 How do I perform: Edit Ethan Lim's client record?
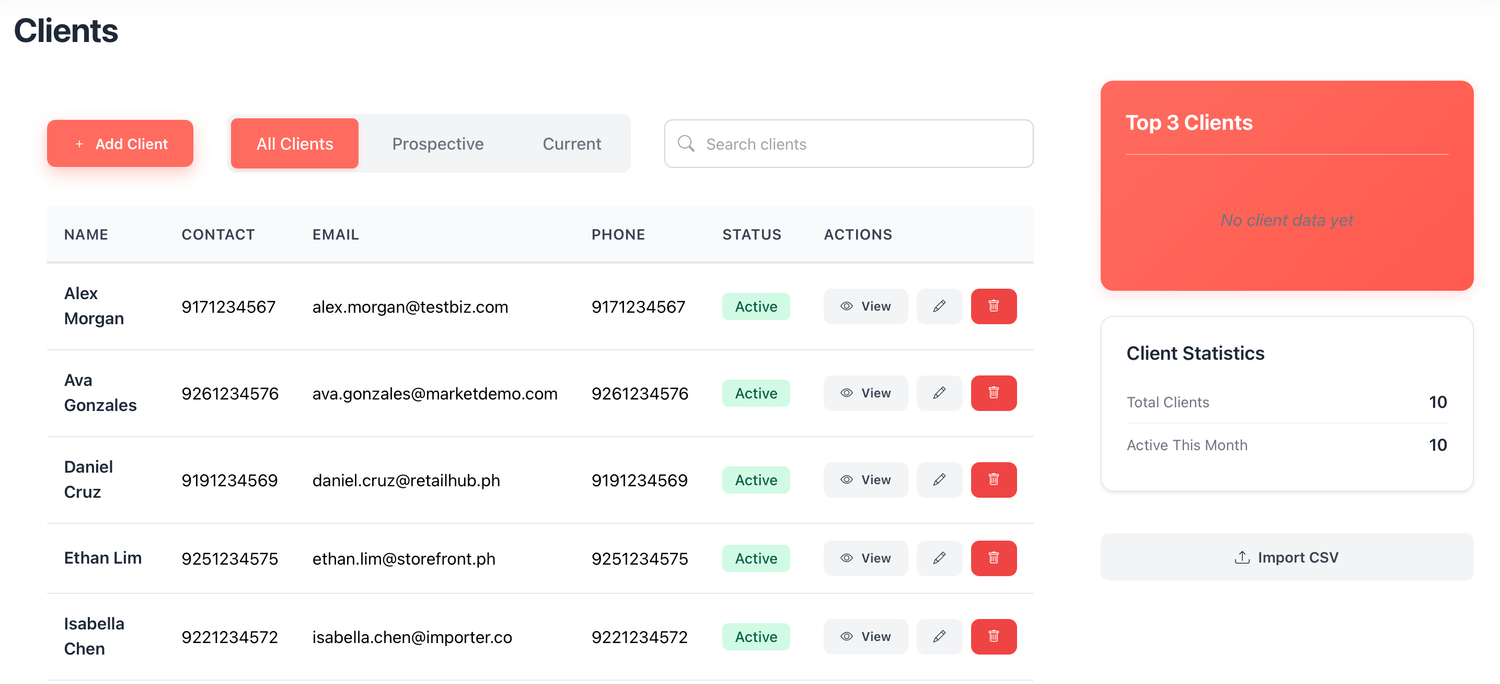939,558
